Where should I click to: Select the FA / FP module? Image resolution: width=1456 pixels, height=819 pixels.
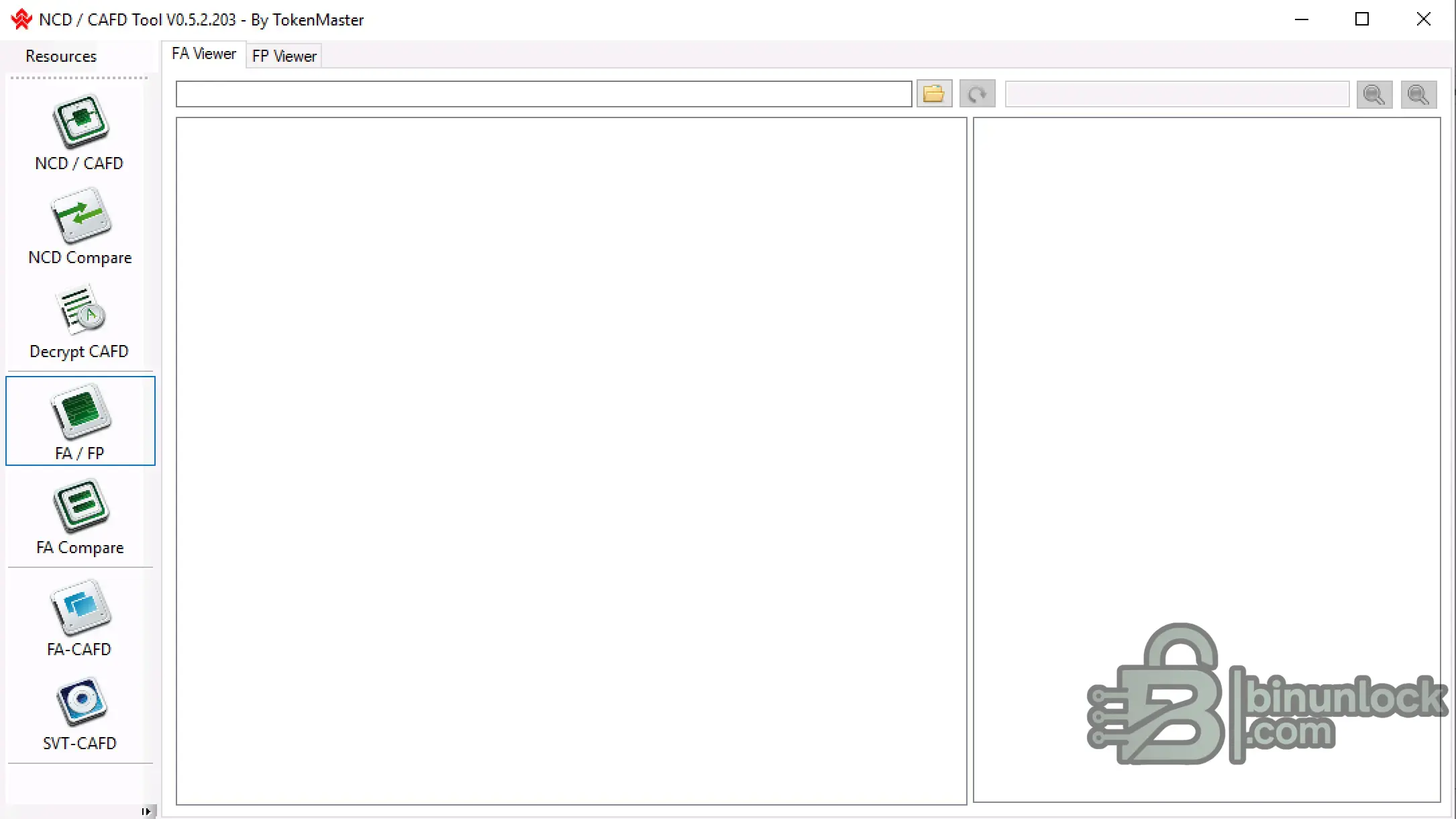pos(80,421)
